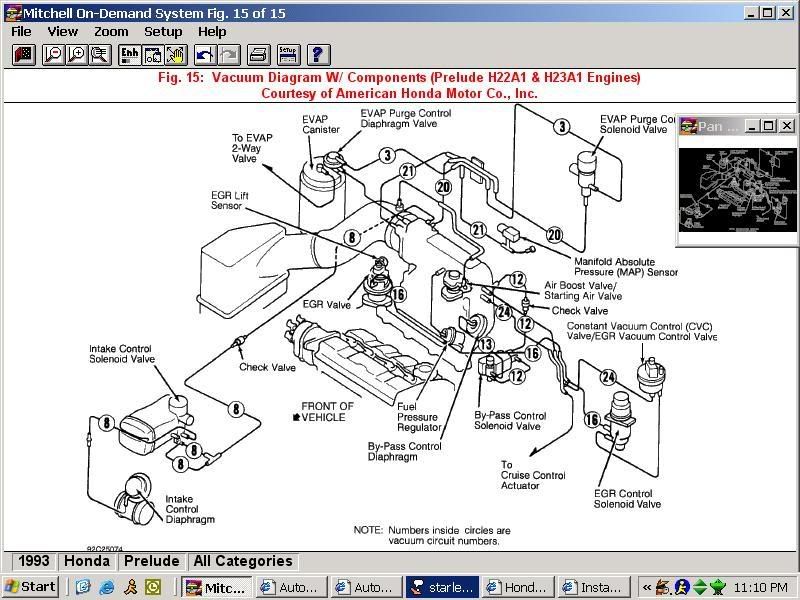
Task: Click the 11:10 PM taskbar clock
Action: pos(761,587)
